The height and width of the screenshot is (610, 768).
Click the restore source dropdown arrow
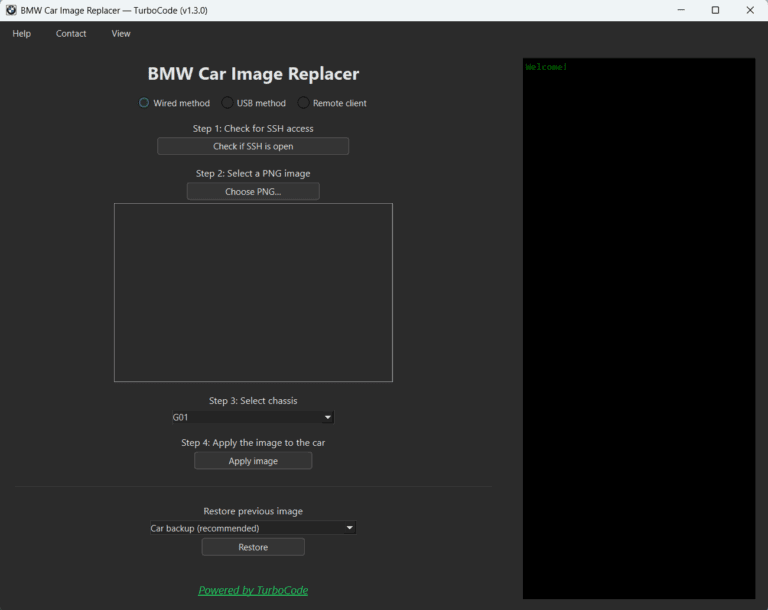pyautogui.click(x=349, y=528)
